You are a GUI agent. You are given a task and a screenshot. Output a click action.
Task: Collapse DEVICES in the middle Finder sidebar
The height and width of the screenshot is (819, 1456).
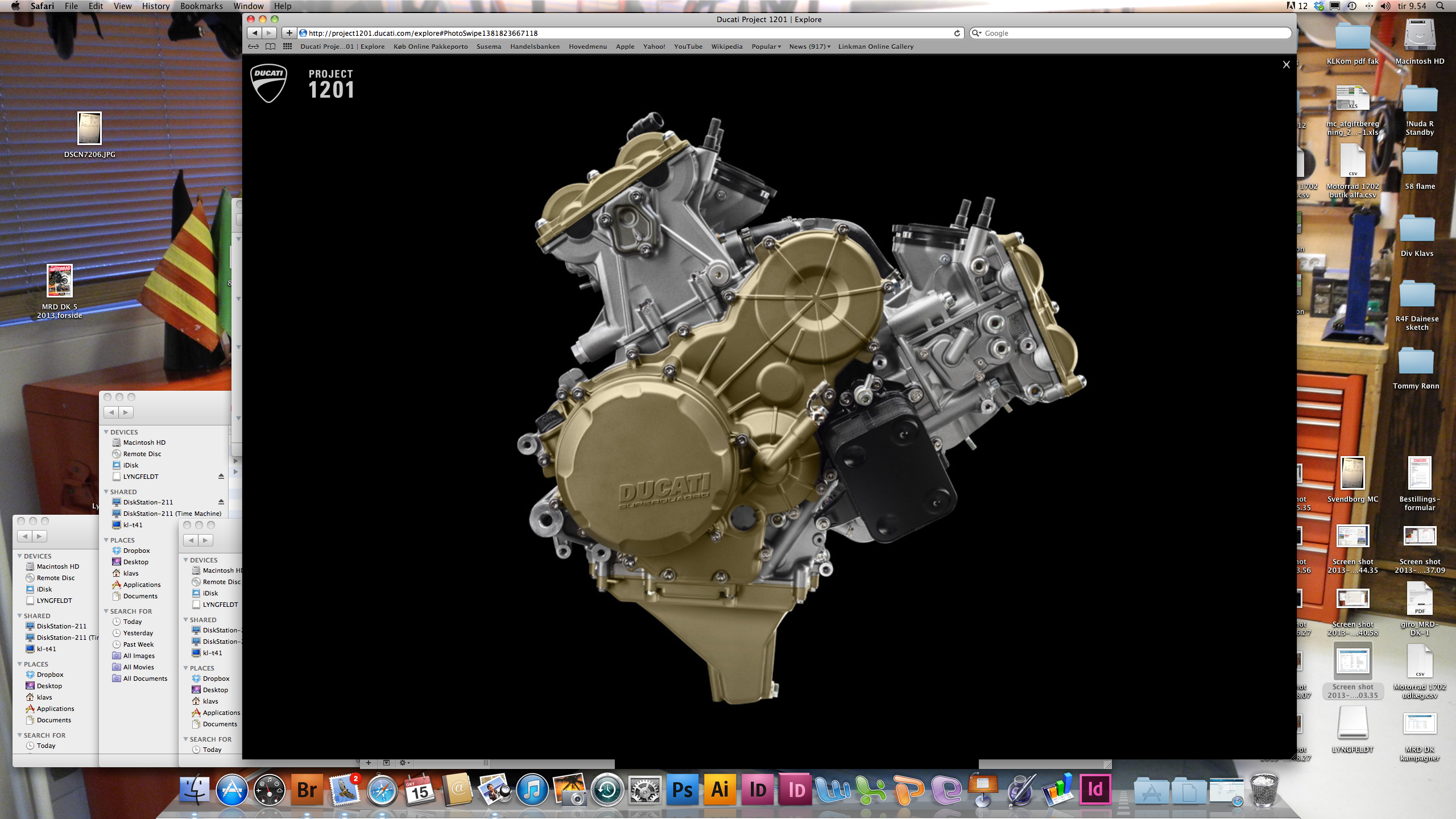[x=106, y=432]
